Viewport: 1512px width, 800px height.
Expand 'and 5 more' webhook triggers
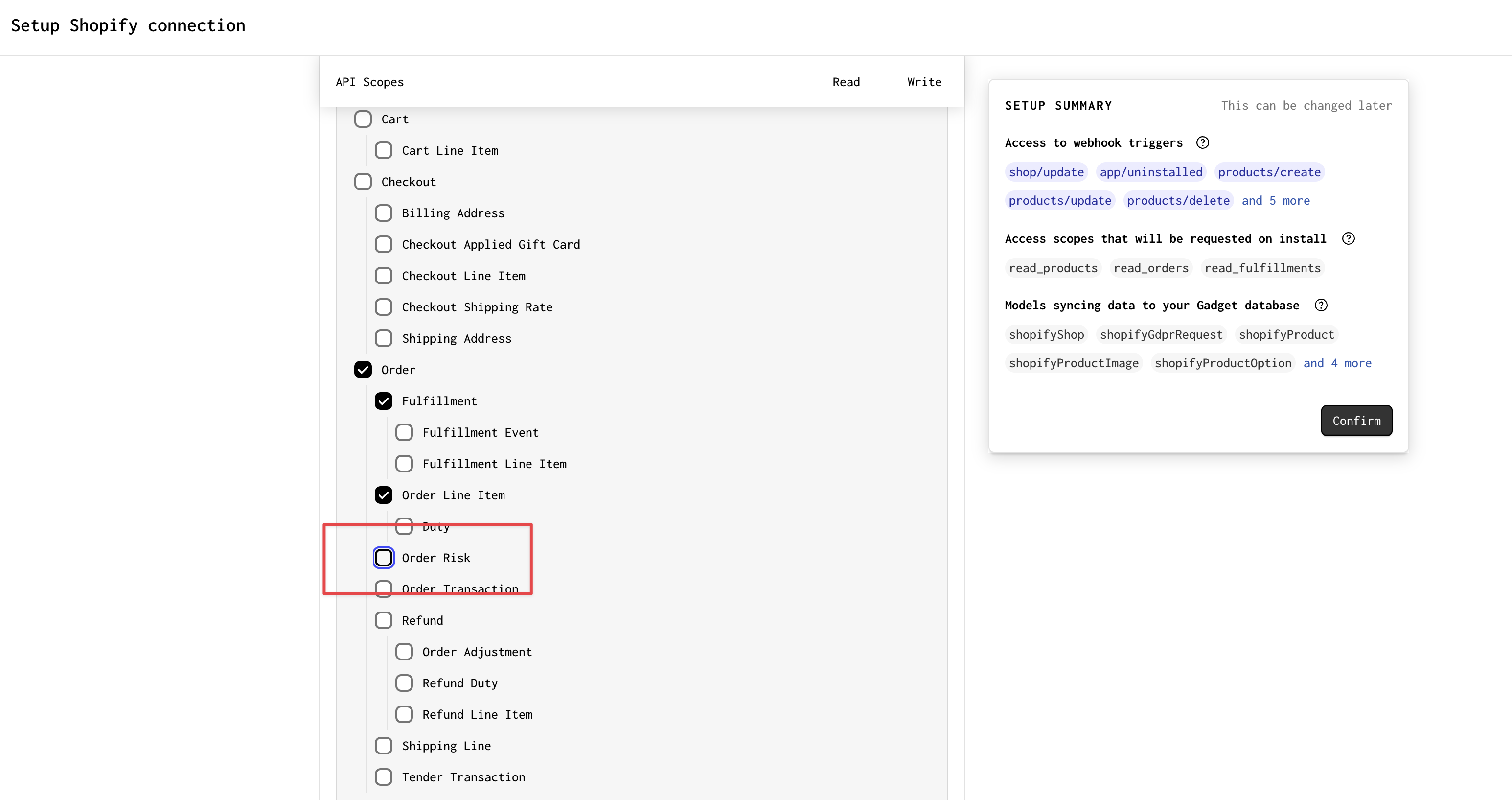click(x=1276, y=201)
